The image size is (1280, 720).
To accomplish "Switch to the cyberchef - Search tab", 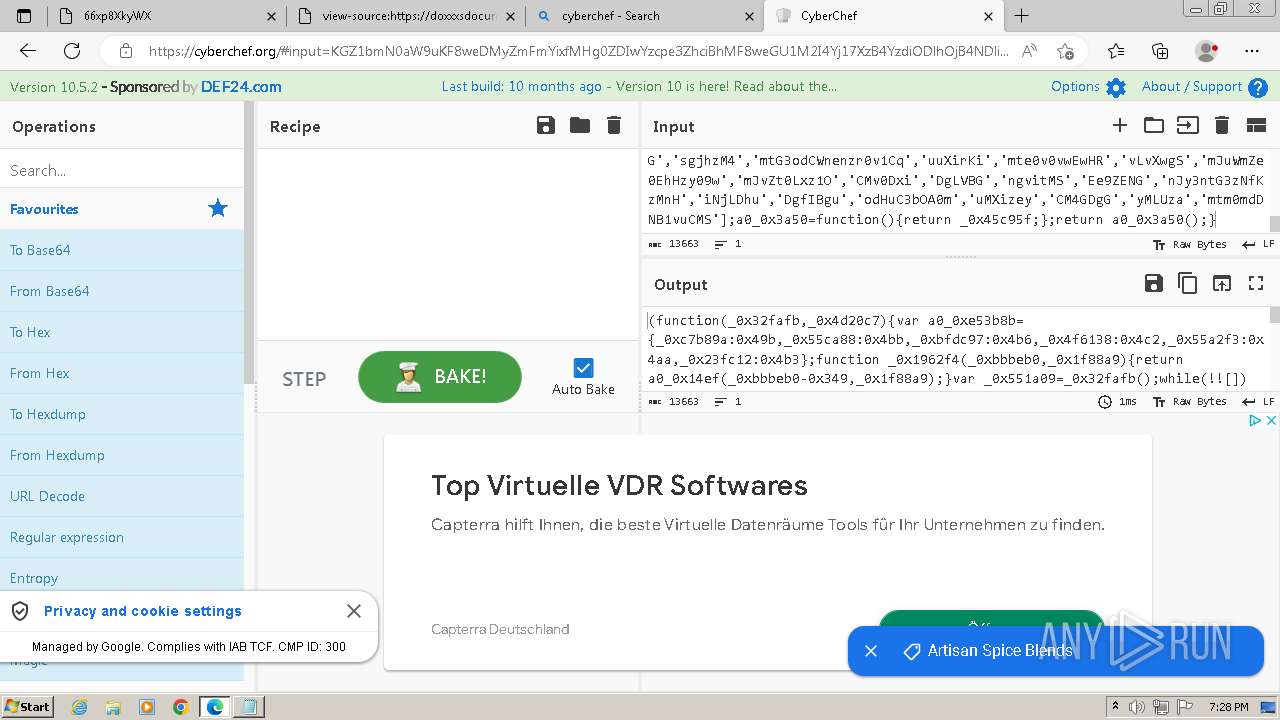I will tap(644, 16).
